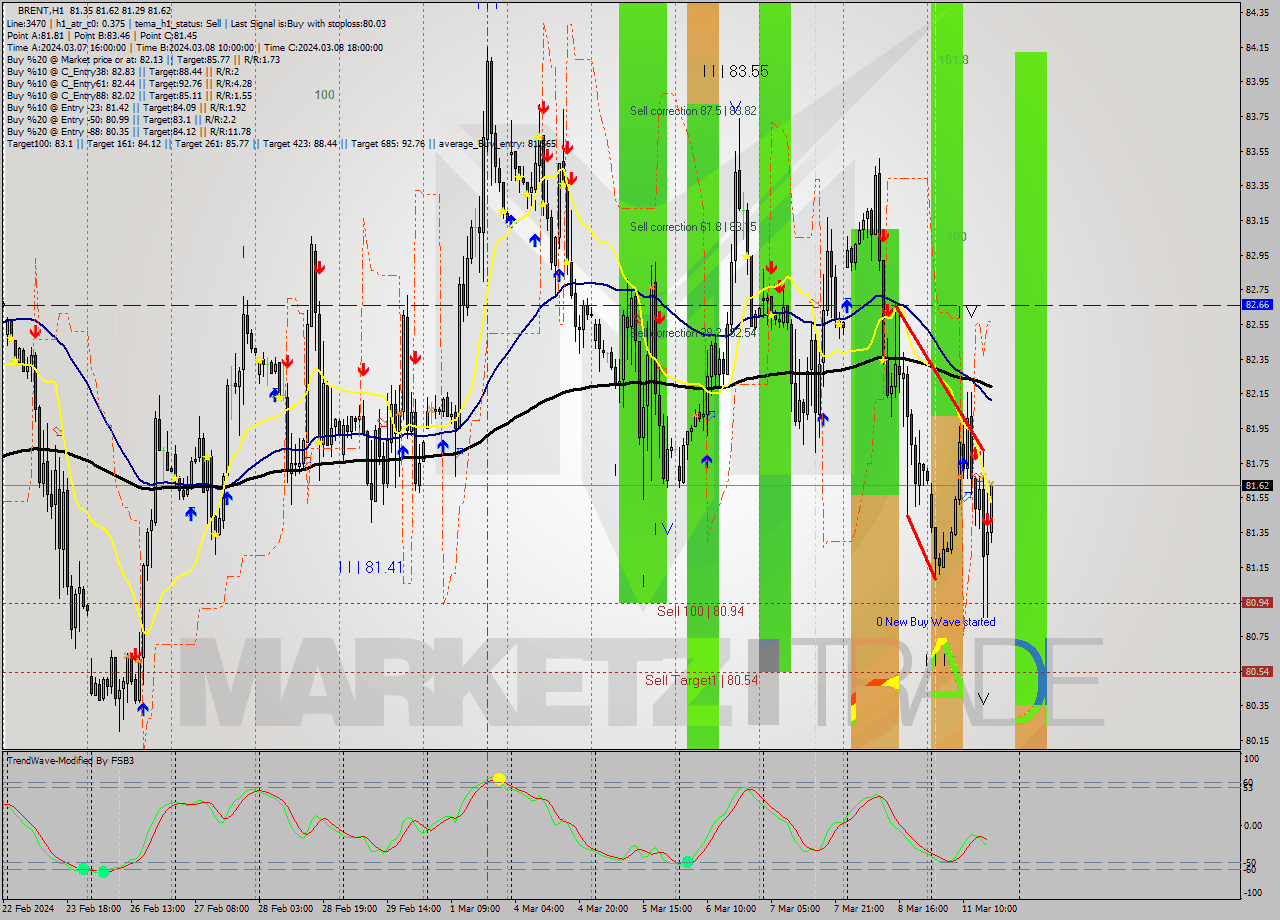
Task: Click the 'Buy %10 @ Entry -23: 81.42' line
Action: (126, 107)
